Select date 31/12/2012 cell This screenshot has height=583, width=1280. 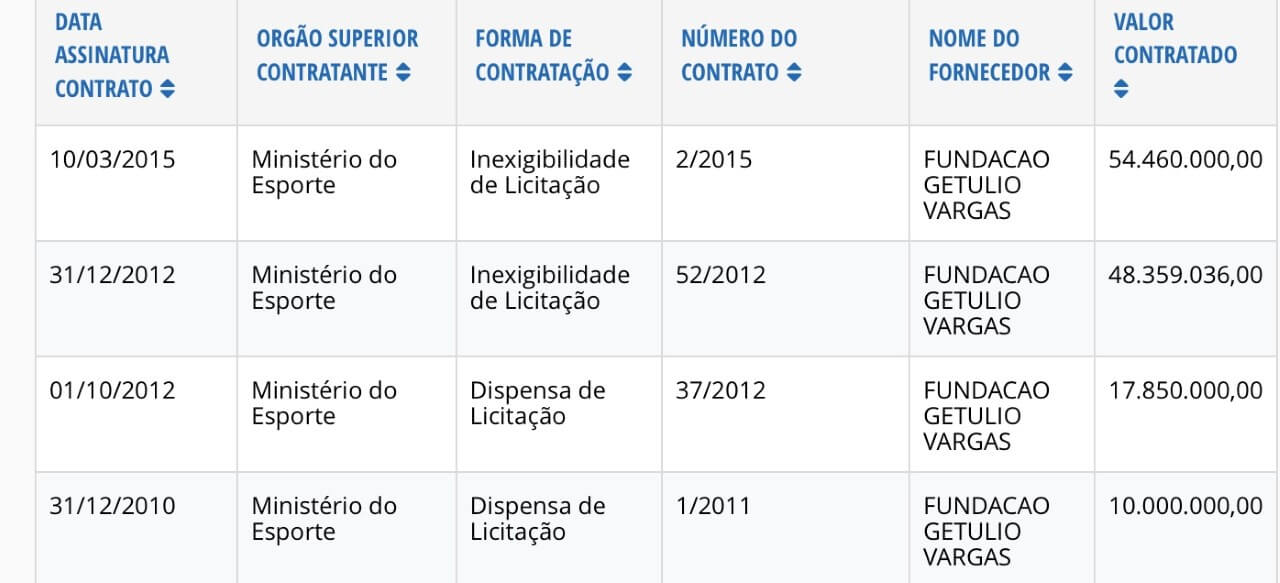click(x=112, y=275)
